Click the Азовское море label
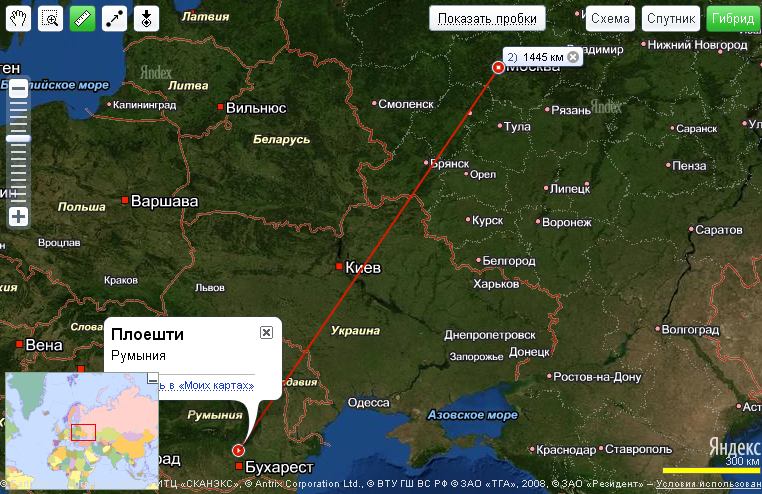 click(x=472, y=415)
